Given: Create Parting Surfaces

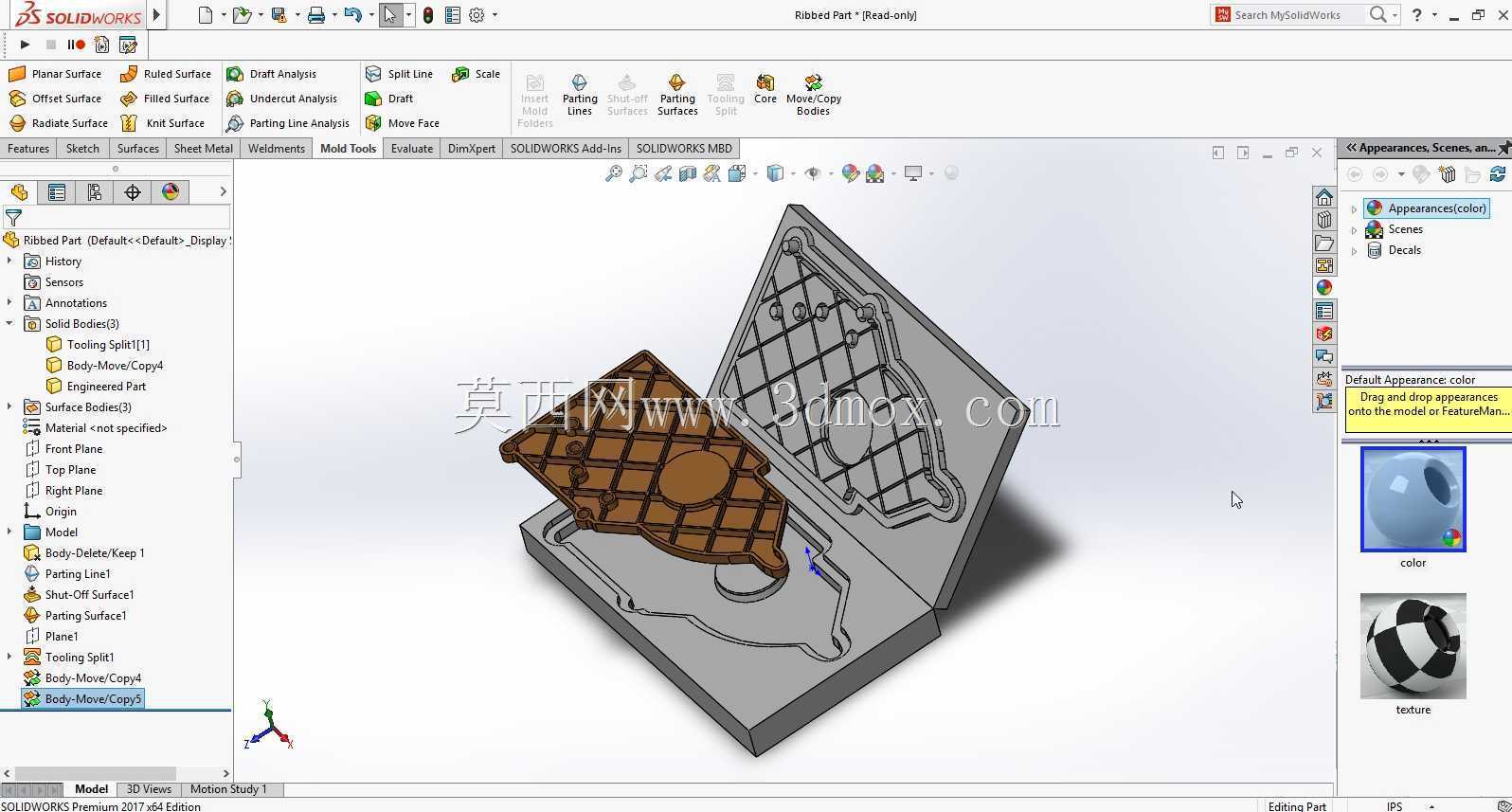Looking at the screenshot, I should (677, 95).
